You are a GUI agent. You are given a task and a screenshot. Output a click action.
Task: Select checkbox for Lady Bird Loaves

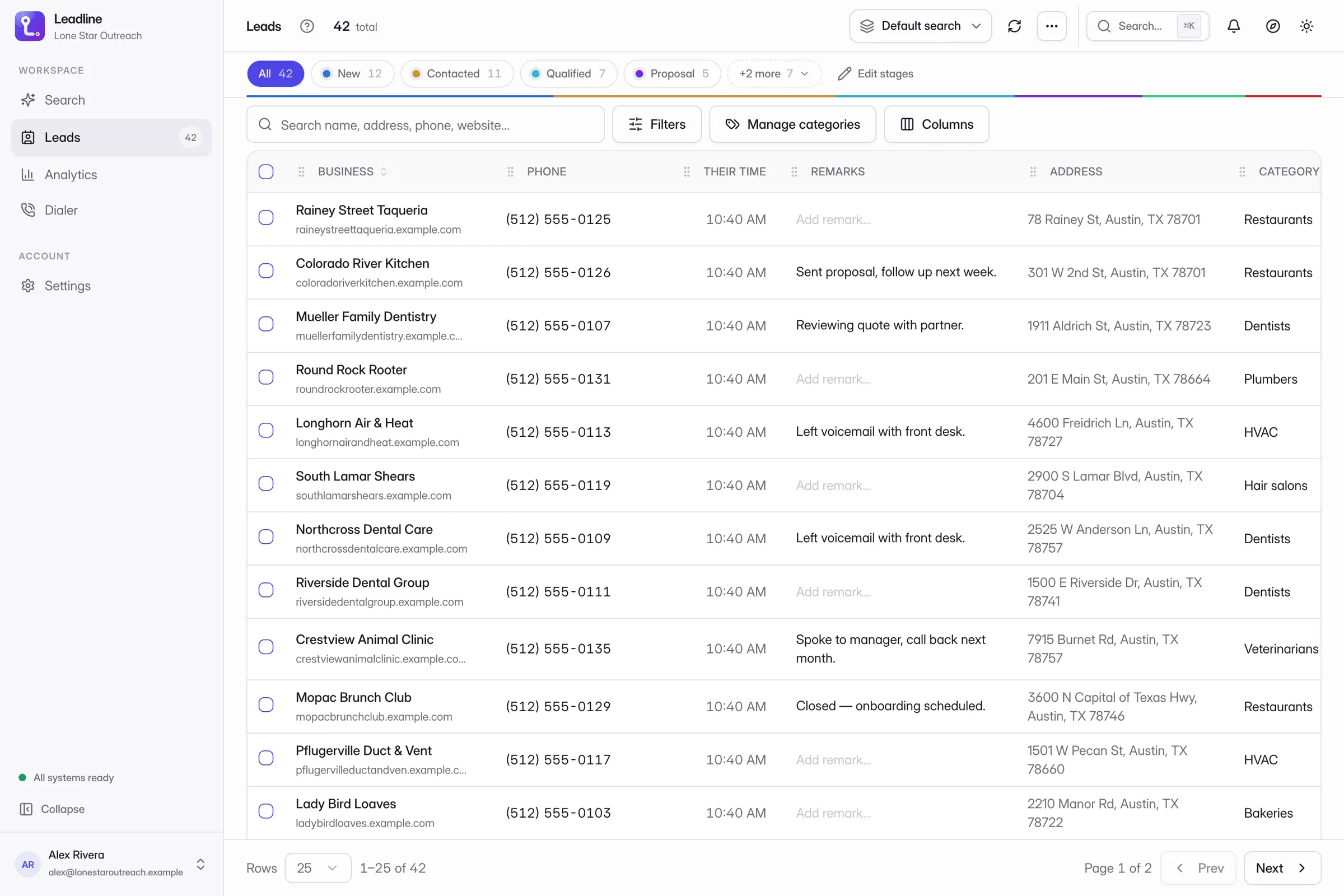pos(265,811)
